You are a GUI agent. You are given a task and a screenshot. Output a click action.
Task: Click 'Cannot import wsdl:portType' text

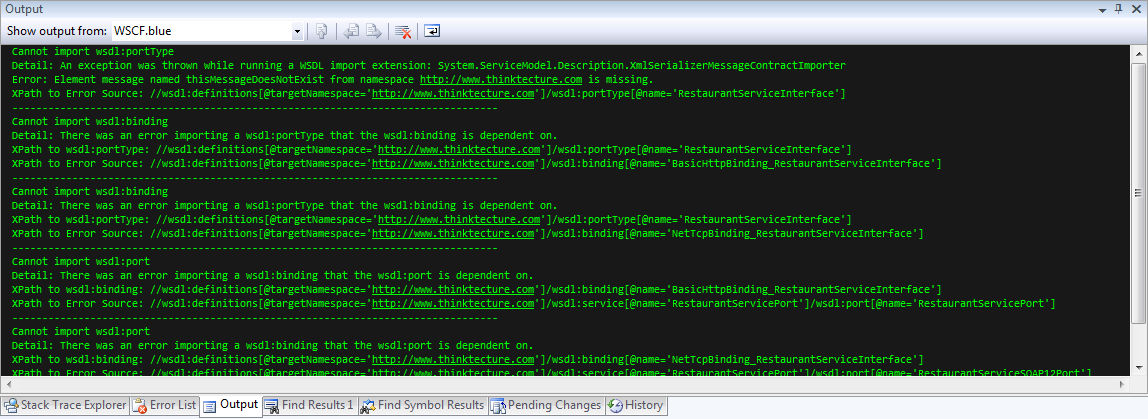click(x=92, y=51)
